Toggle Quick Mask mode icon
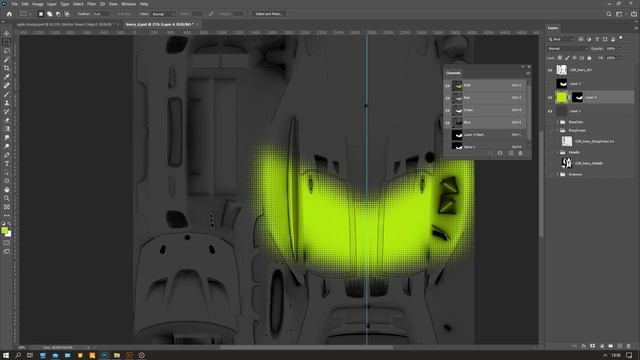 pos(7,243)
